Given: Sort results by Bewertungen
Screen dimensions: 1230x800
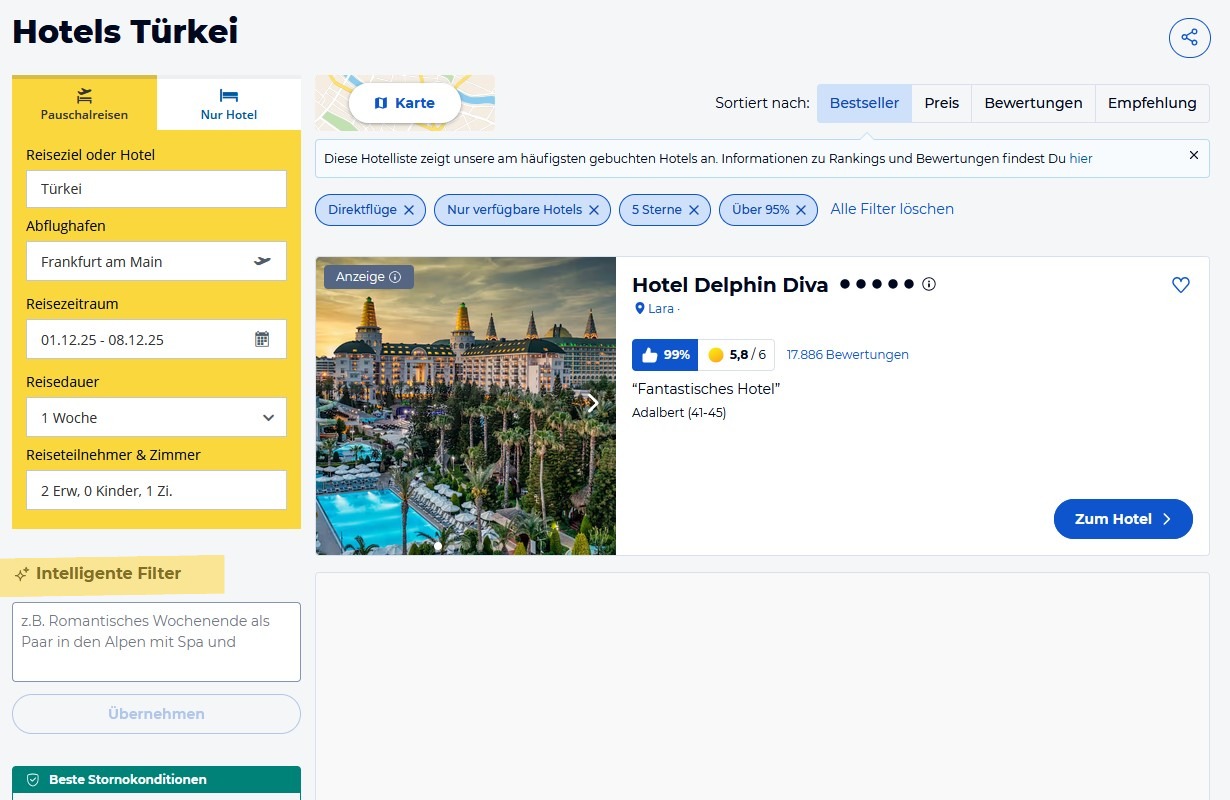Looking at the screenshot, I should pyautogui.click(x=1033, y=103).
